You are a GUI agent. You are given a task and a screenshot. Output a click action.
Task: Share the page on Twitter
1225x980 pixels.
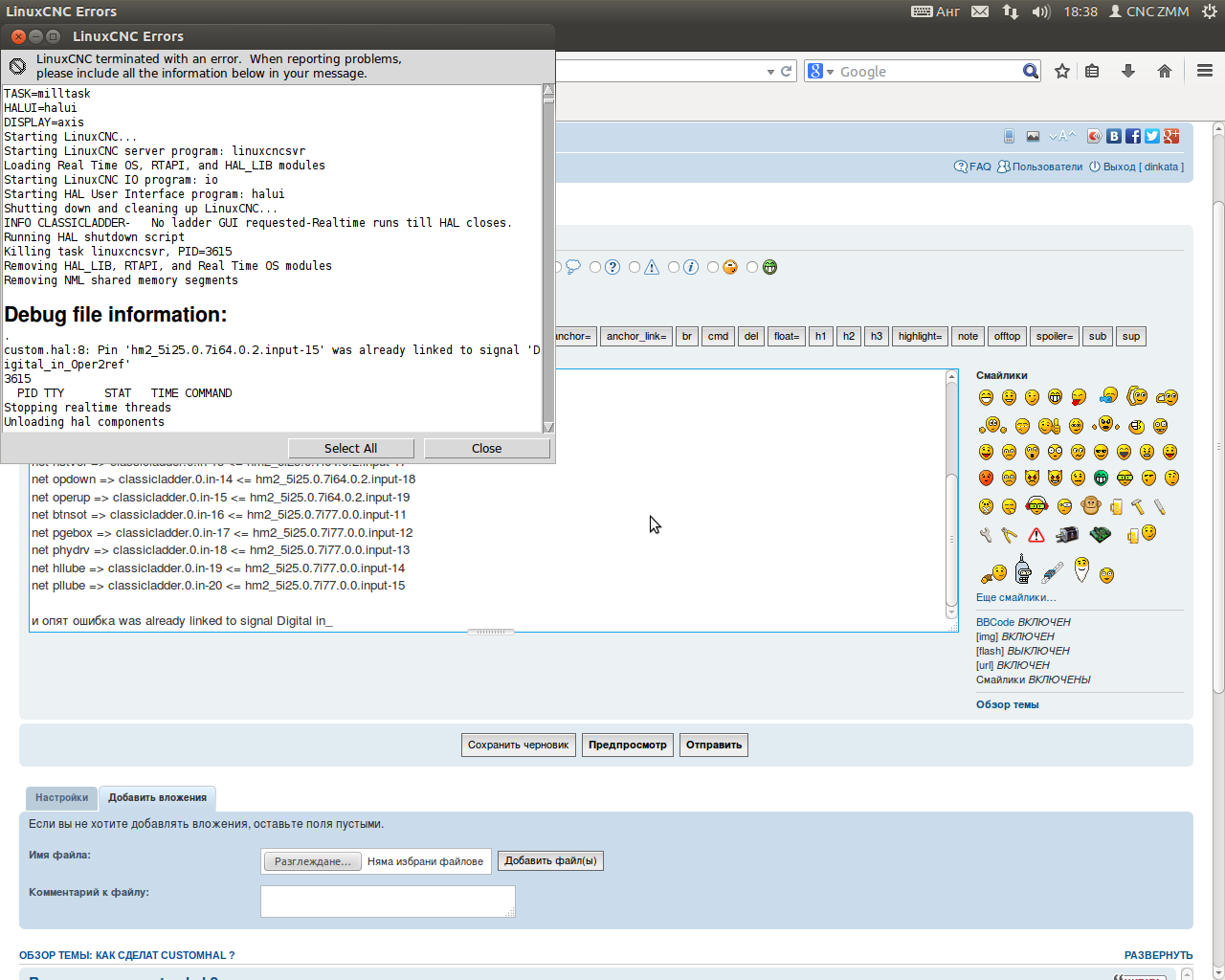click(1152, 136)
